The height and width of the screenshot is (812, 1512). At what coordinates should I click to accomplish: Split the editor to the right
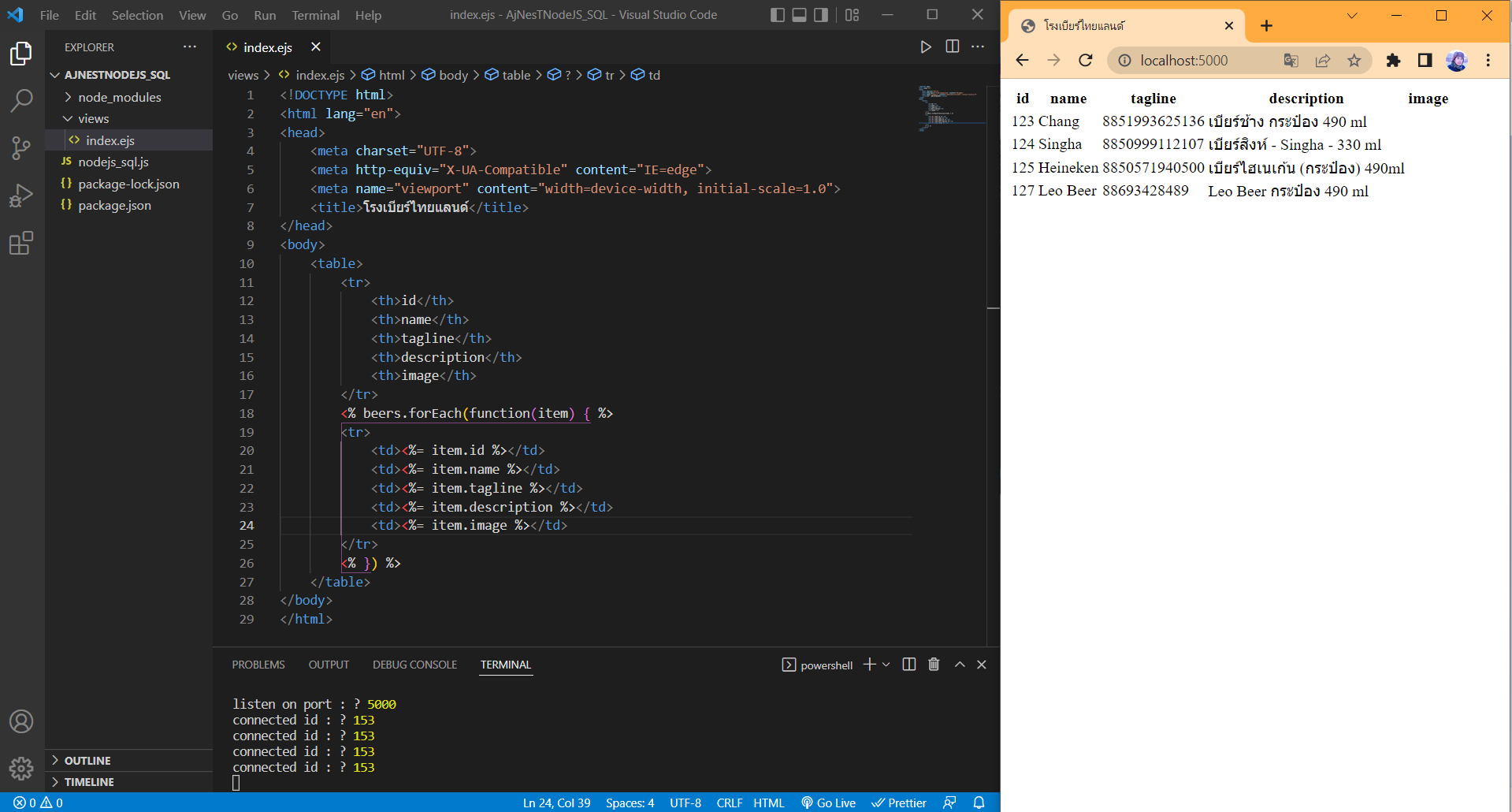(952, 47)
